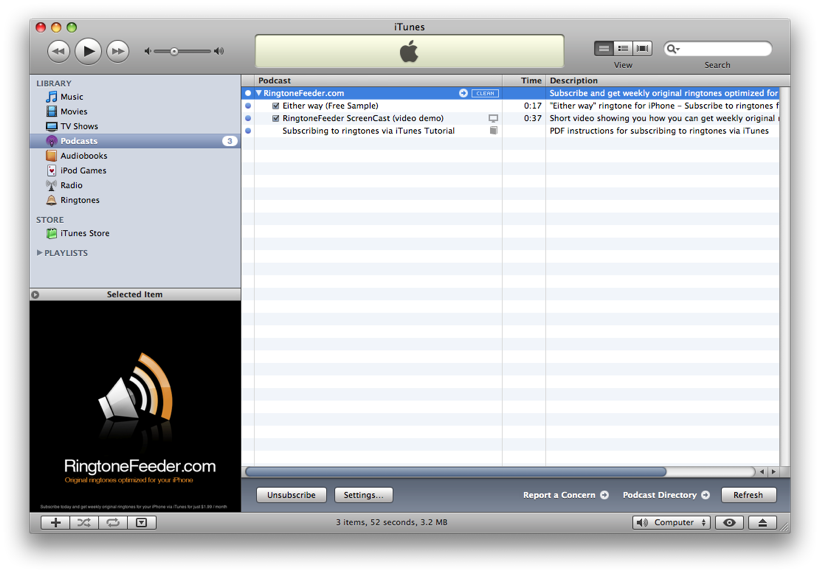Open Audiobooks in sidebar

(x=84, y=156)
